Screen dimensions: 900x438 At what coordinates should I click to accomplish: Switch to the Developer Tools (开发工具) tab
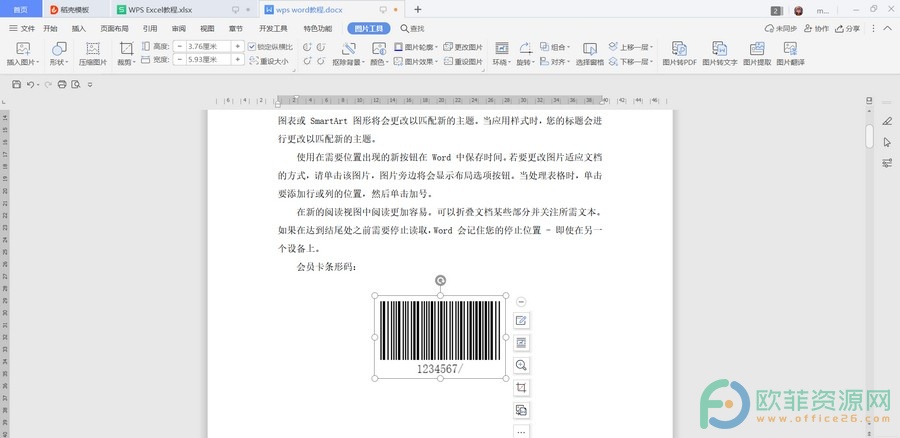[x=273, y=29]
